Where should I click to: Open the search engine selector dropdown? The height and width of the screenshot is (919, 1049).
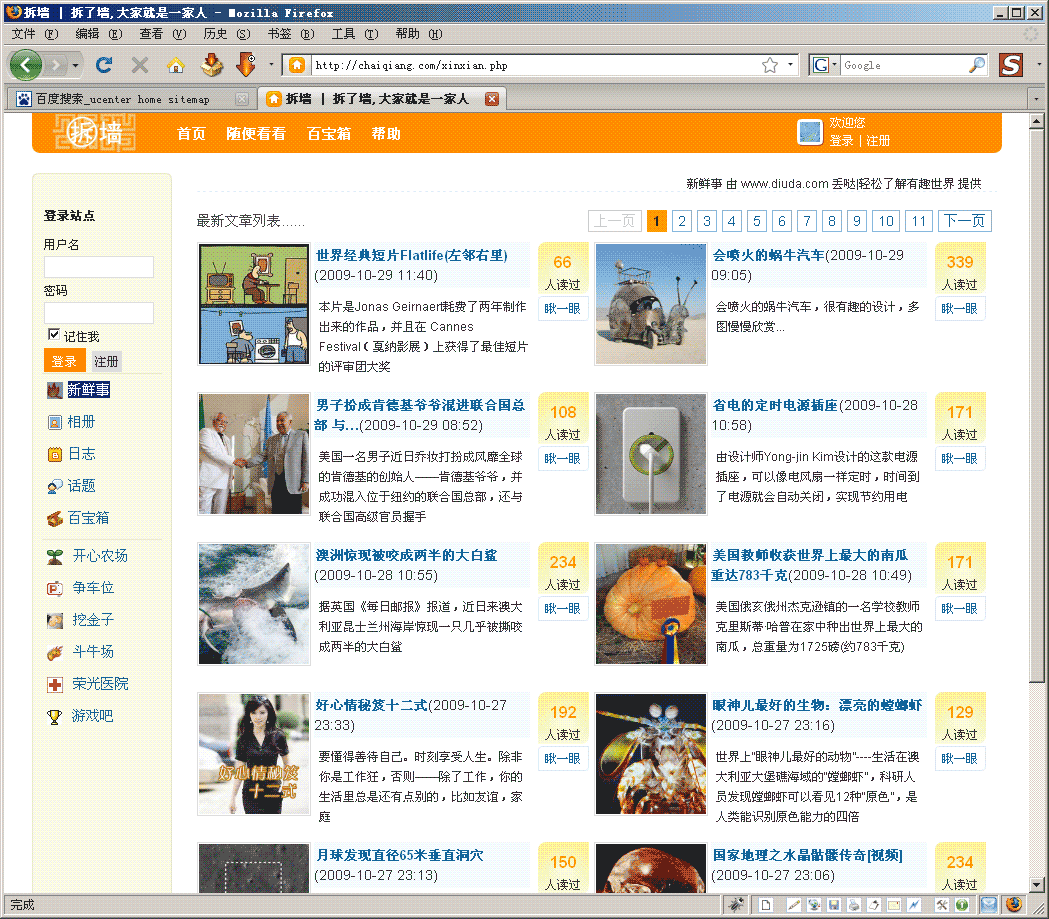click(x=834, y=65)
